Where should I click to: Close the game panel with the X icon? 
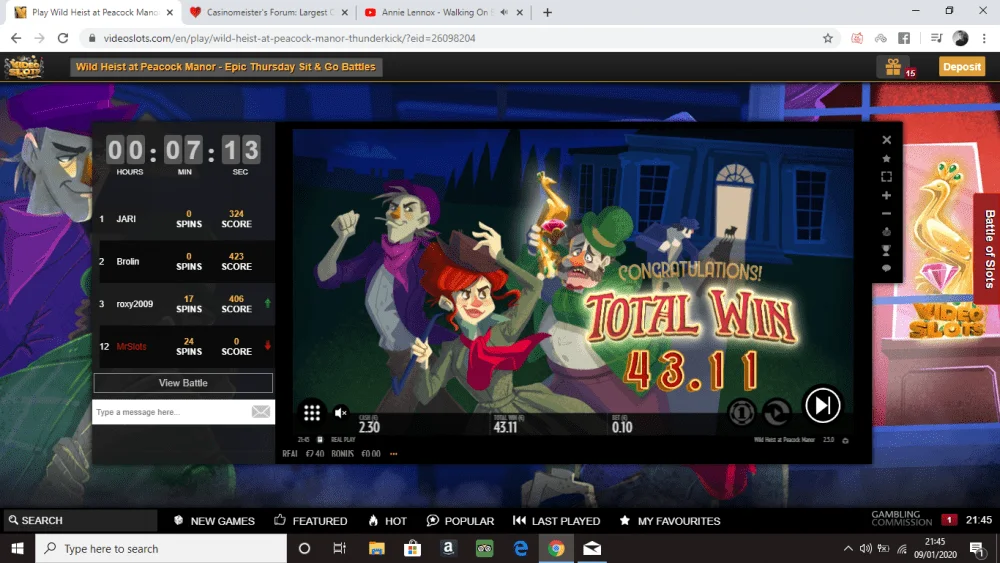(886, 140)
